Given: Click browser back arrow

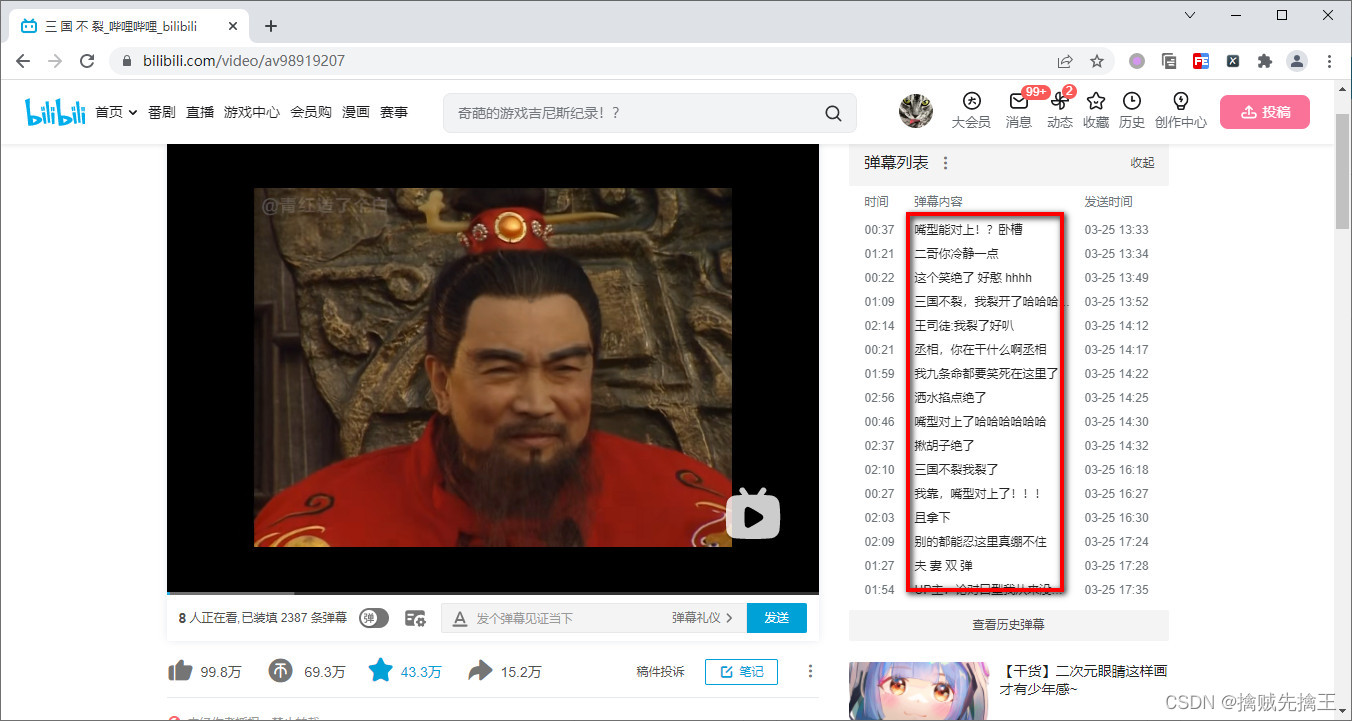Looking at the screenshot, I should pyautogui.click(x=23, y=61).
